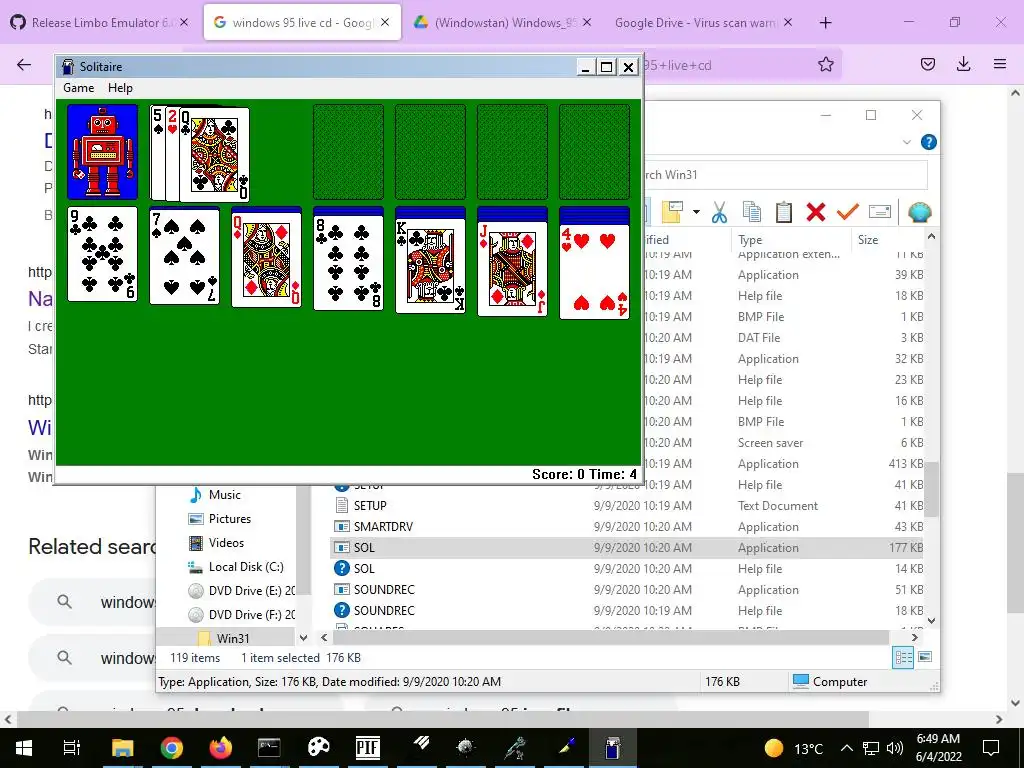Open Chrome from the taskbar
1024x768 pixels.
[172, 748]
